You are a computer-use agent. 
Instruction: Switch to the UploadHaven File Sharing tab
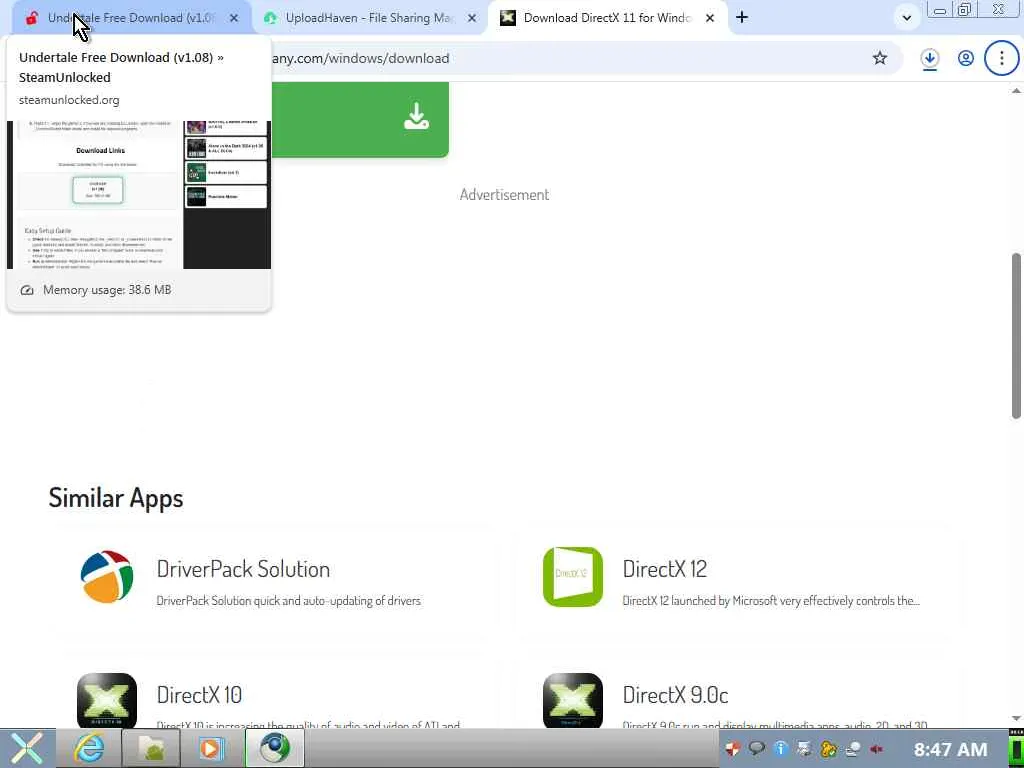(x=369, y=18)
